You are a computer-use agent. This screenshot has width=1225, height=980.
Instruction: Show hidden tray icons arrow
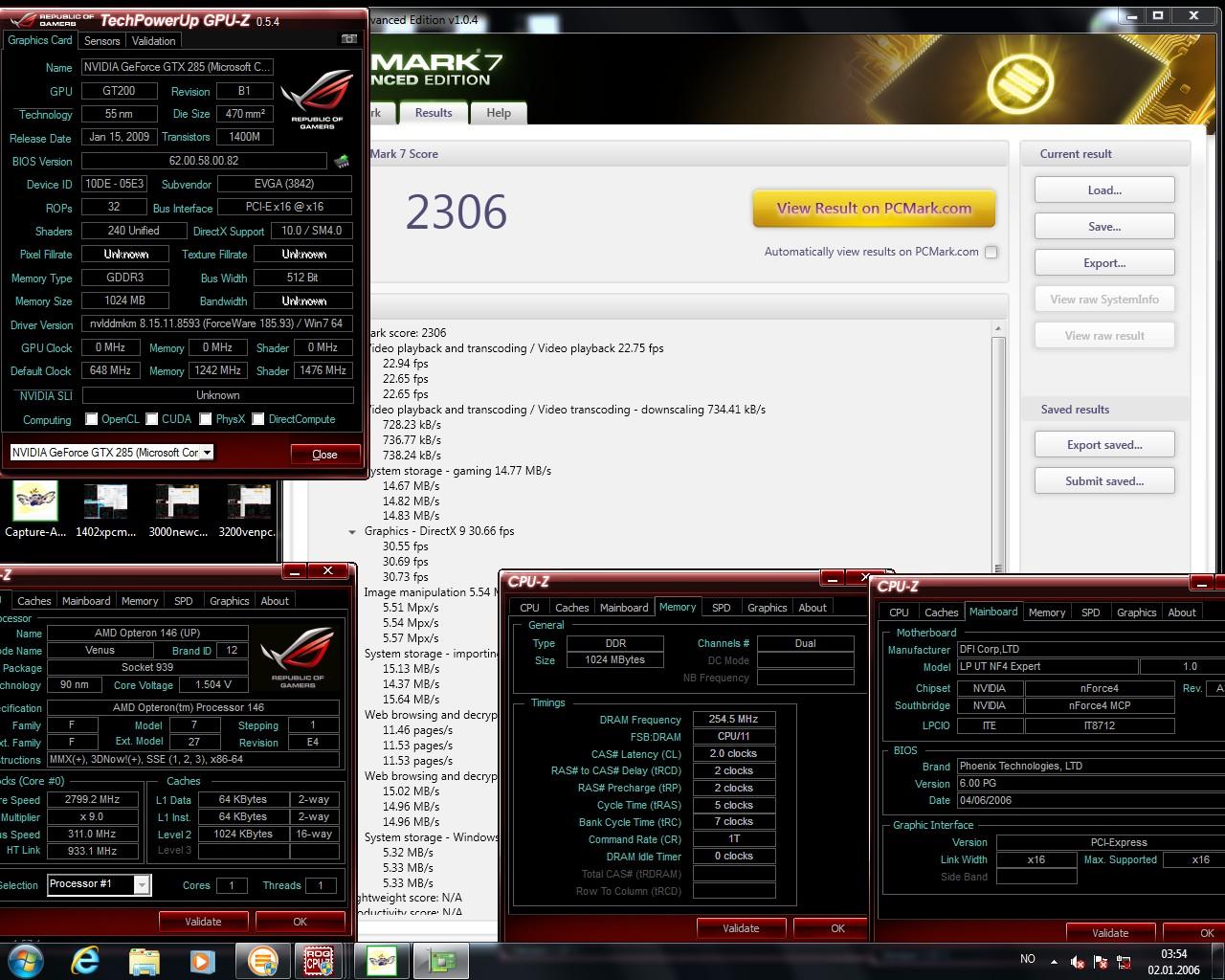point(1054,961)
